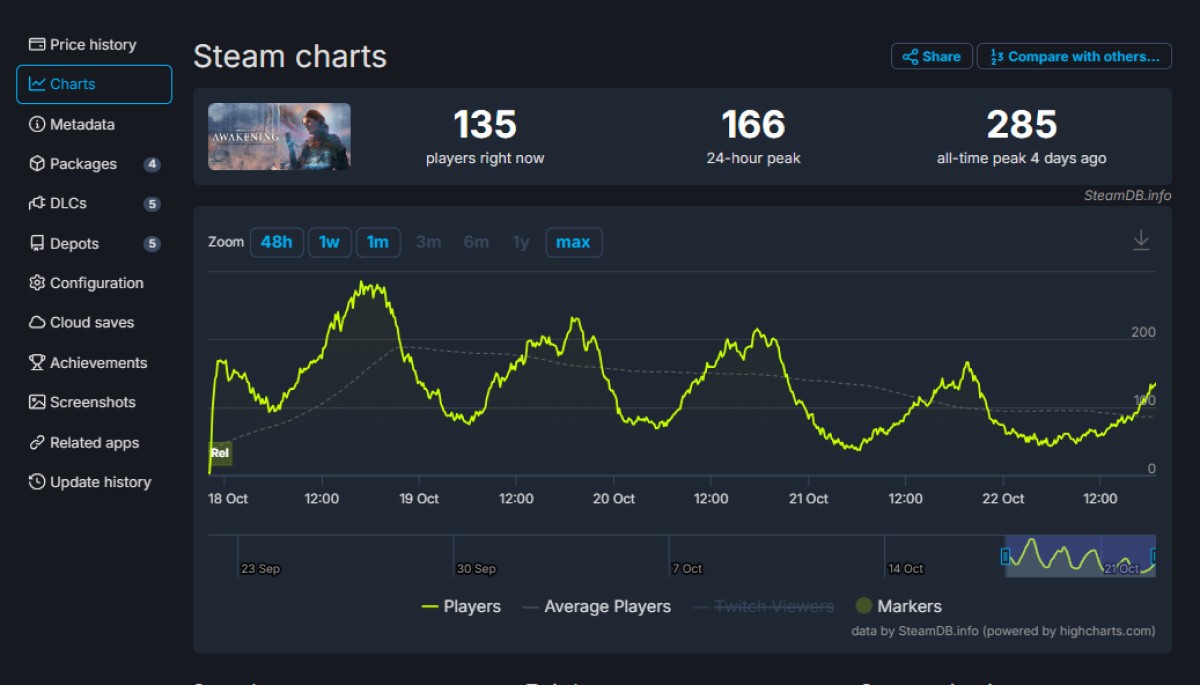
Task: Click the 7 Oct navigator label
Action: point(688,569)
